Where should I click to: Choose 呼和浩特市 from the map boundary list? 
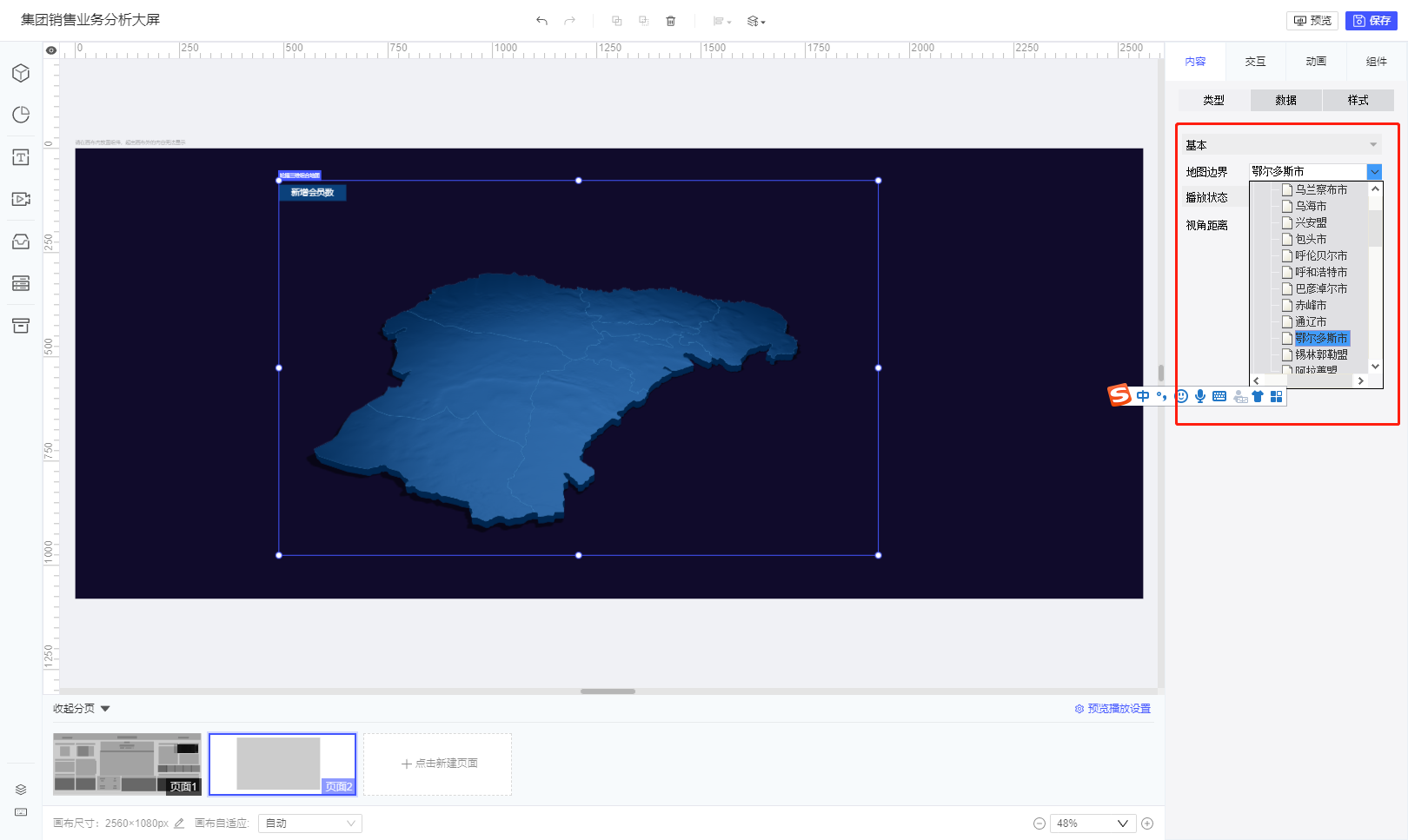pyautogui.click(x=1321, y=272)
